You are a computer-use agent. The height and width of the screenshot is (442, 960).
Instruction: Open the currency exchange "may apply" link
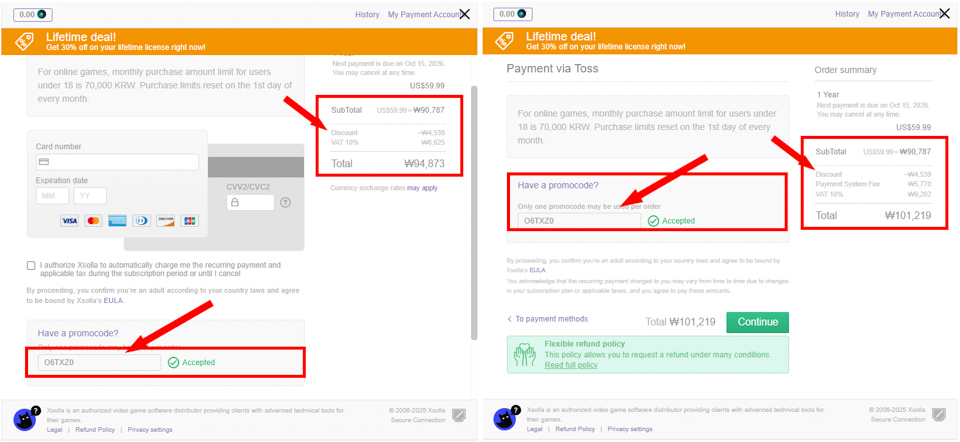[421, 188]
